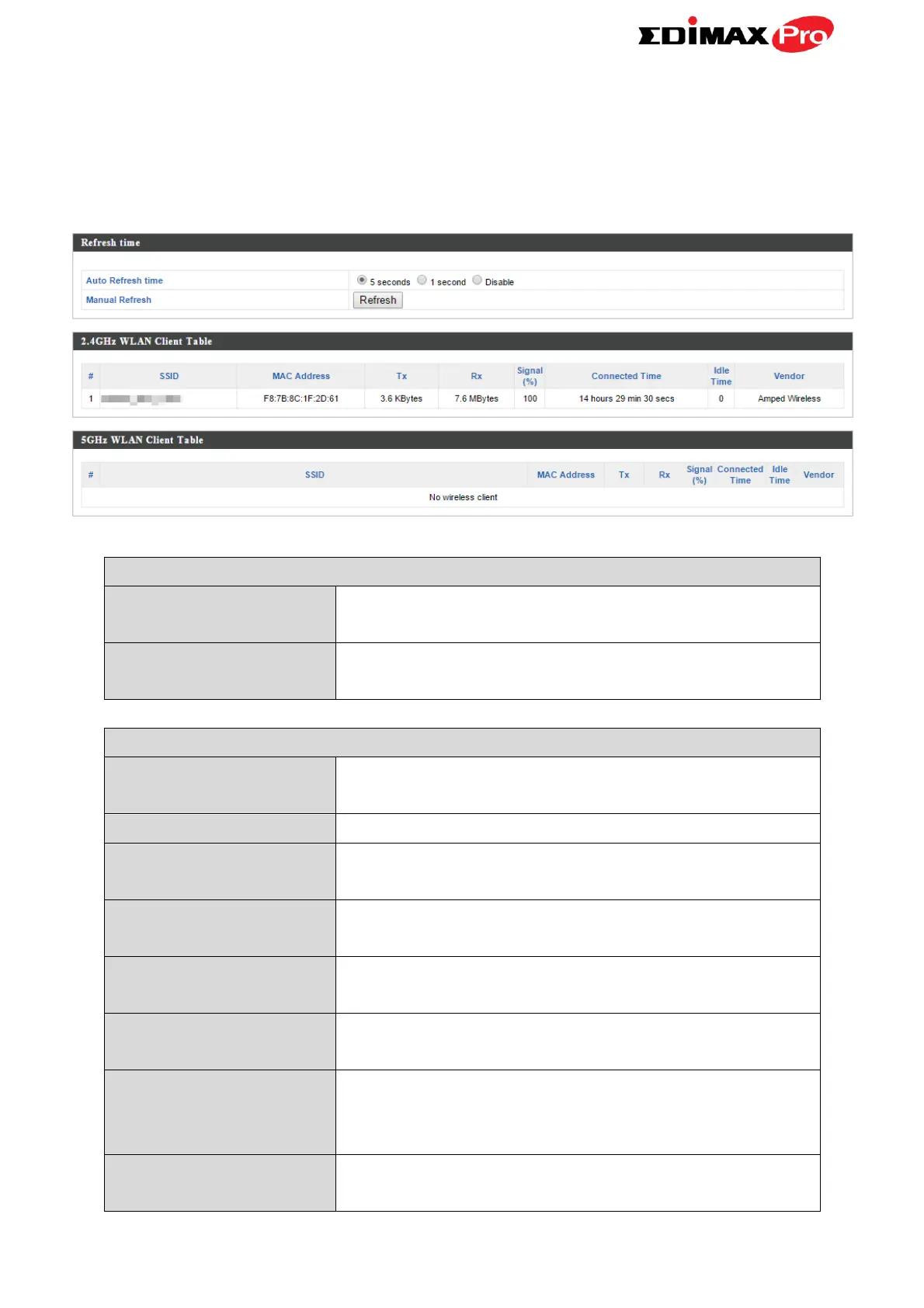Click the 7.6 MBytes Rx value
The image size is (924, 1308).
click(x=476, y=398)
